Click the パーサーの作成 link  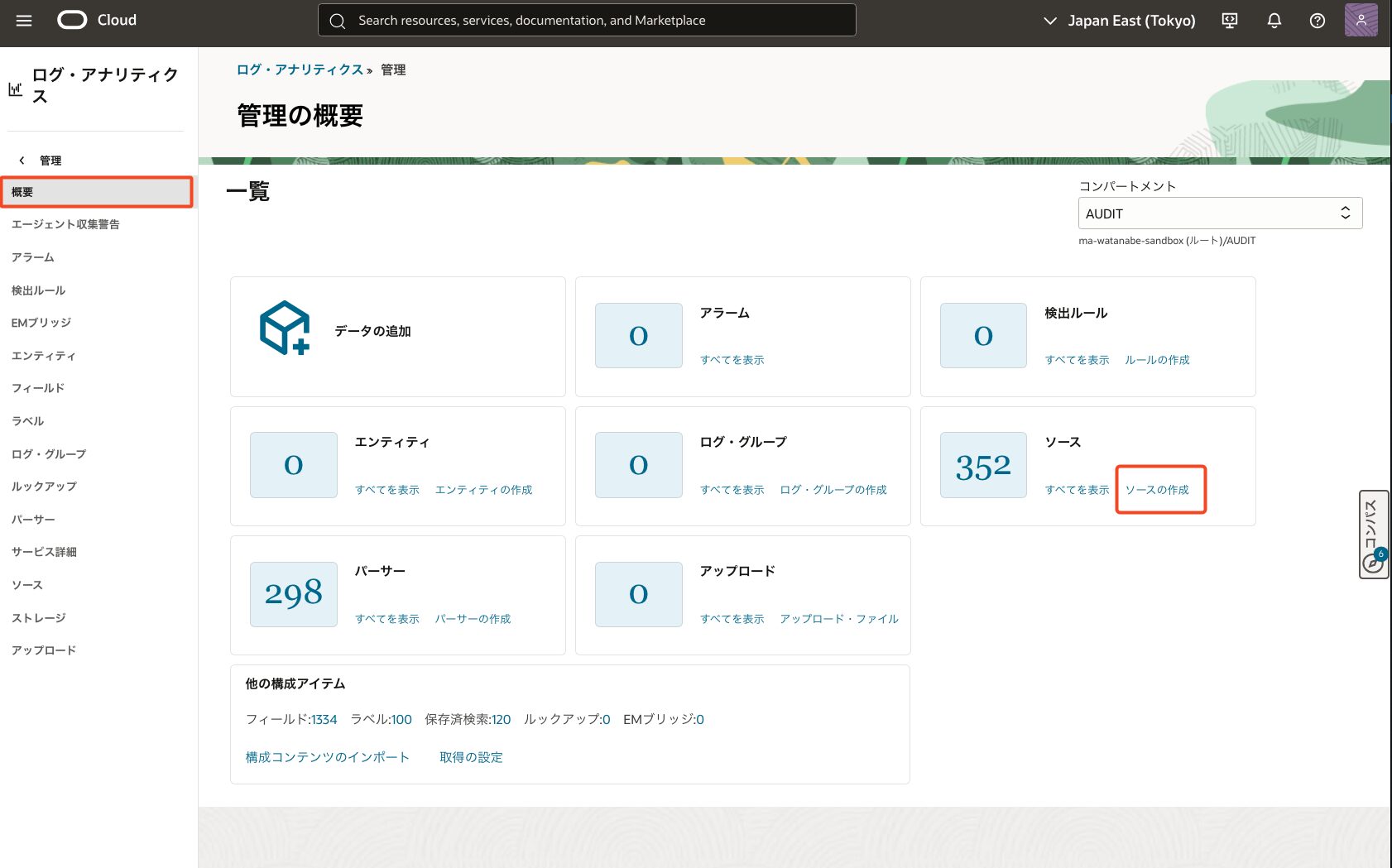[473, 619]
